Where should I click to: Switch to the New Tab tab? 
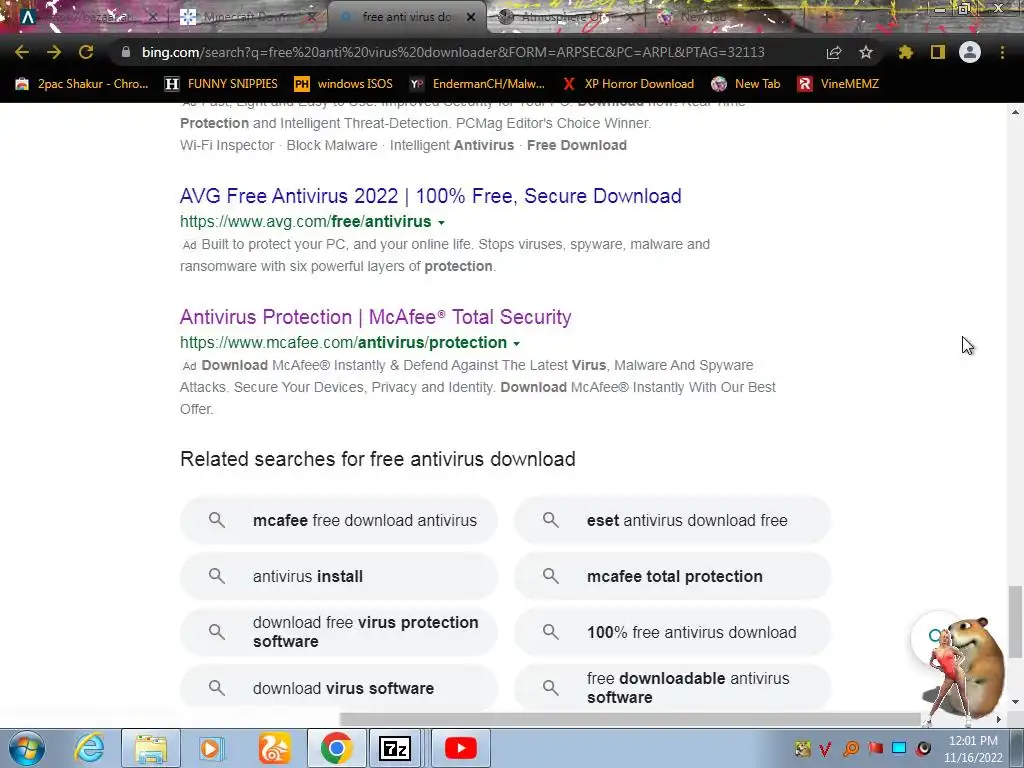tap(725, 17)
